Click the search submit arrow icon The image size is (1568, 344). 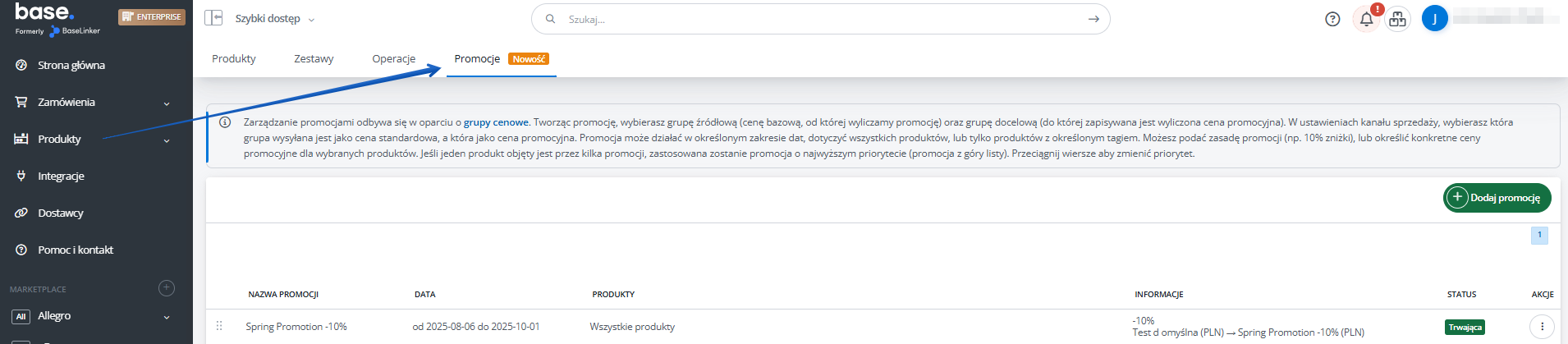pyautogui.click(x=1093, y=19)
